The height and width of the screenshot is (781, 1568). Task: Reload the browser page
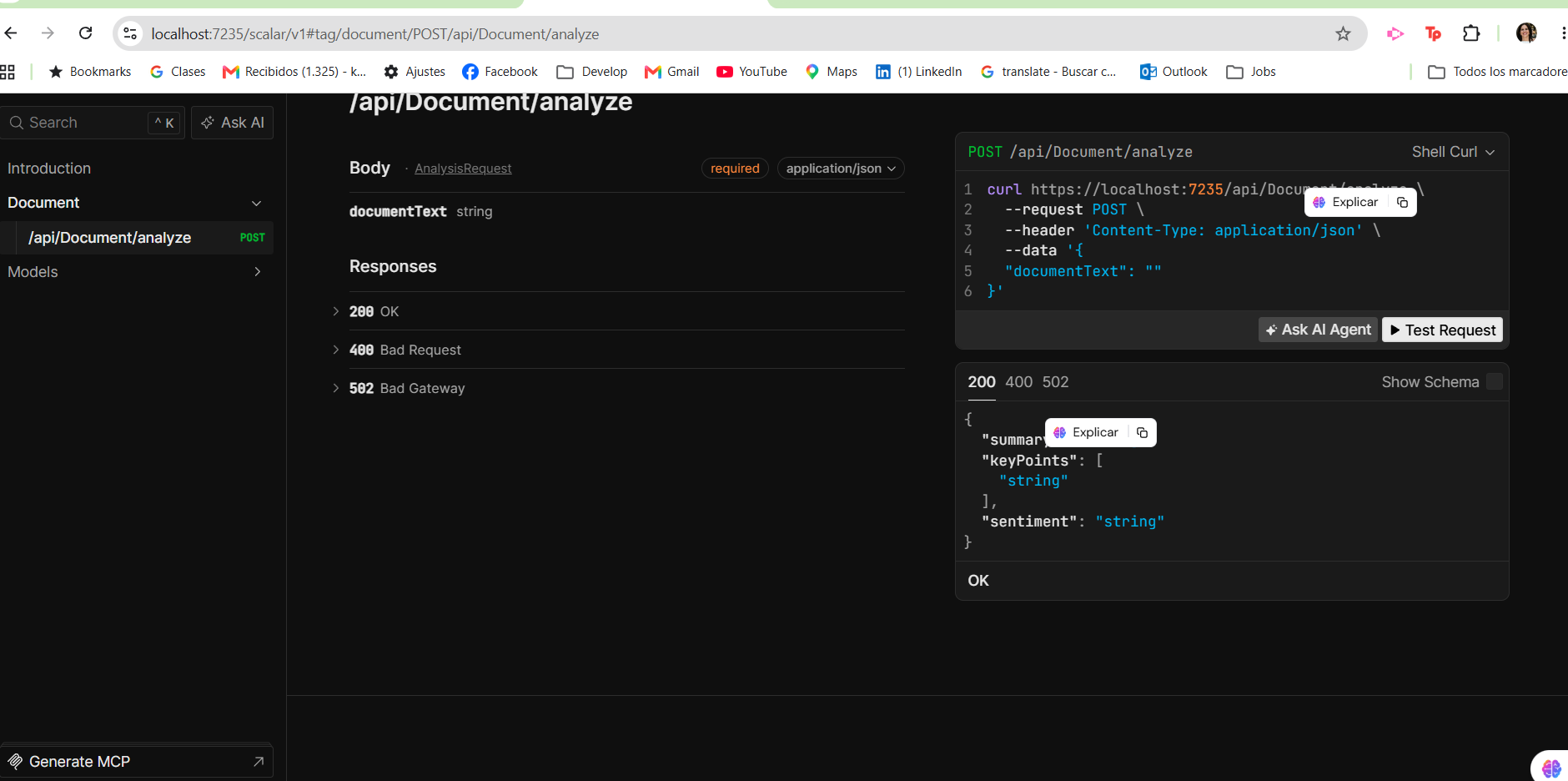coord(85,33)
